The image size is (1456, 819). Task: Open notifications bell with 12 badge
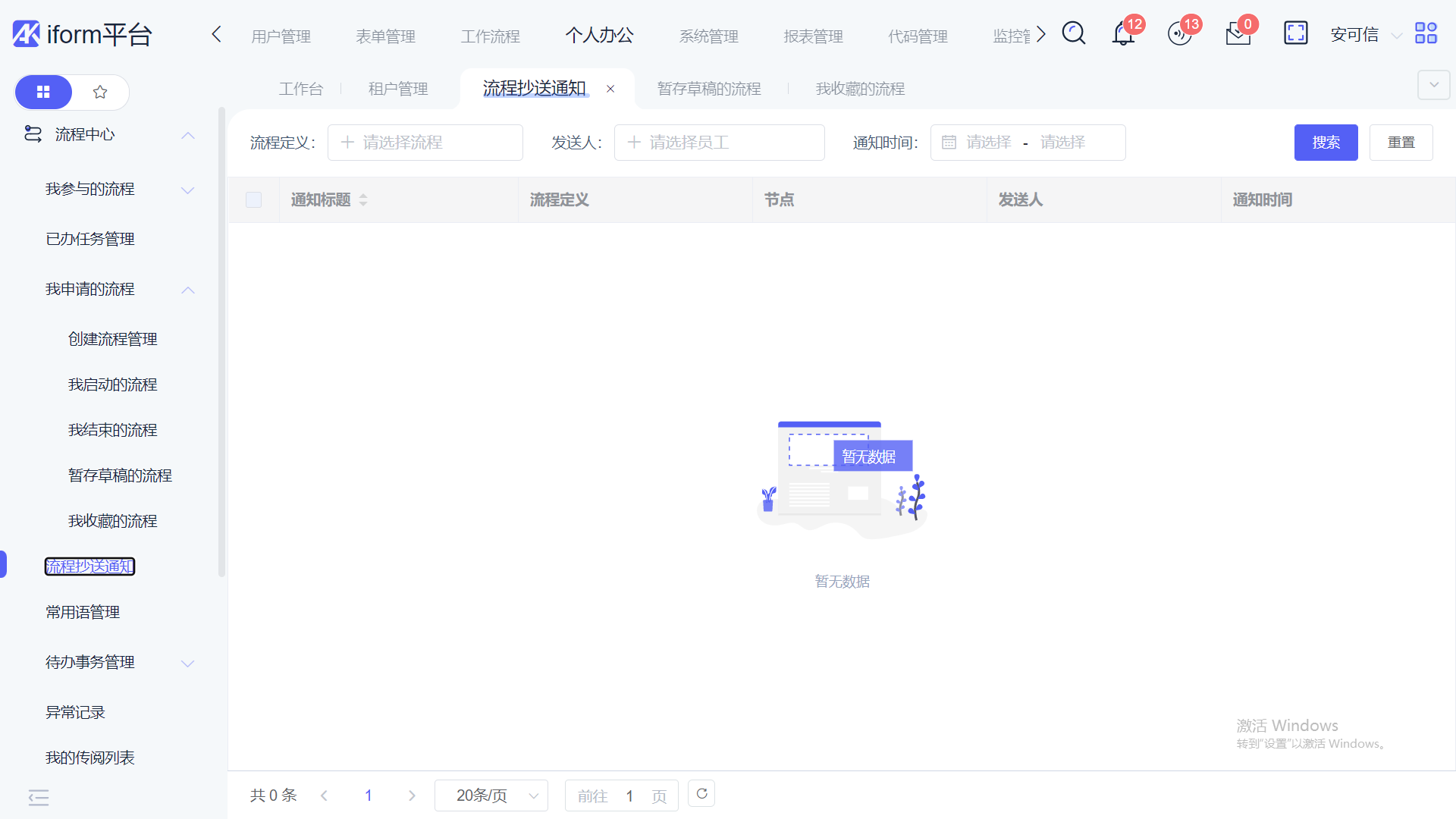click(x=1123, y=34)
